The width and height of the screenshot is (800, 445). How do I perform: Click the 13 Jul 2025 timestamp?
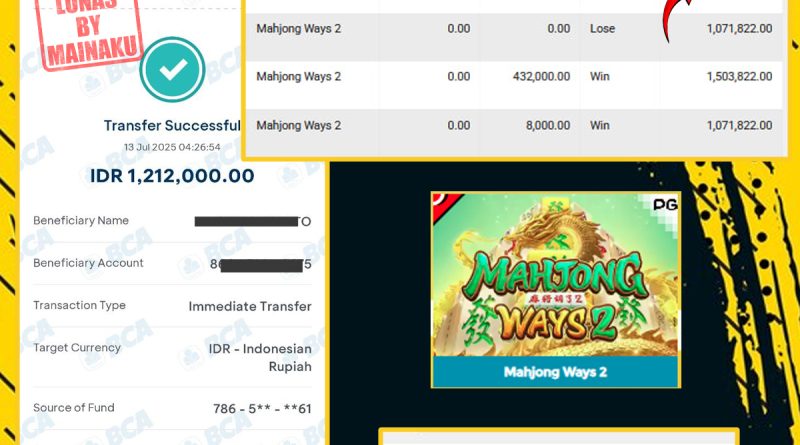[x=172, y=147]
